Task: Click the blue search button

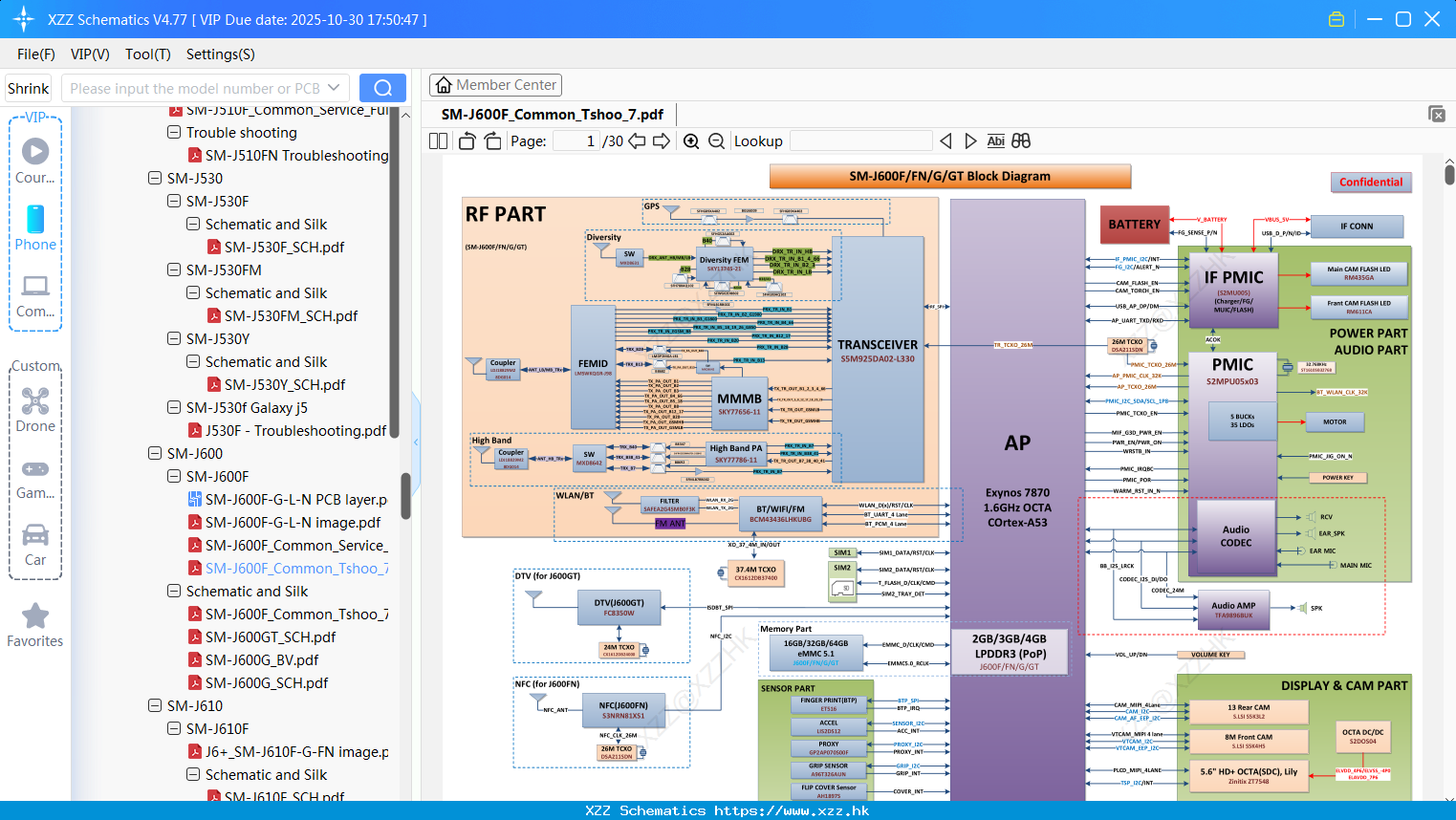Action: [x=382, y=88]
